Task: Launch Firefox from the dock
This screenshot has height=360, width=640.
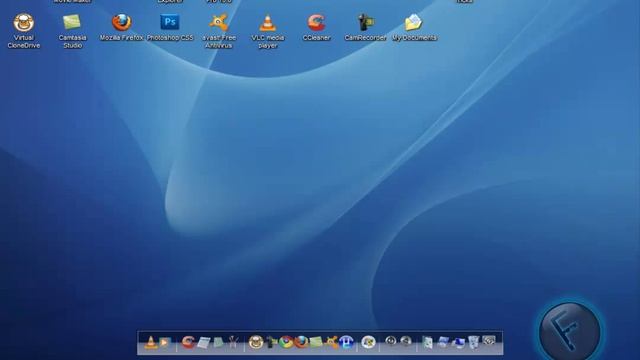Action: coord(301,342)
